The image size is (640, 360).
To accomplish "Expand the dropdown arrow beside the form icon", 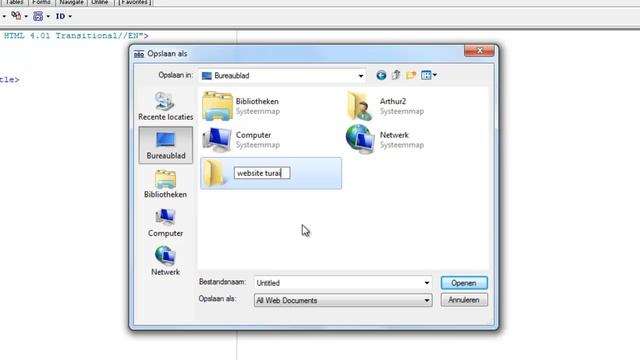I will click(48, 17).
